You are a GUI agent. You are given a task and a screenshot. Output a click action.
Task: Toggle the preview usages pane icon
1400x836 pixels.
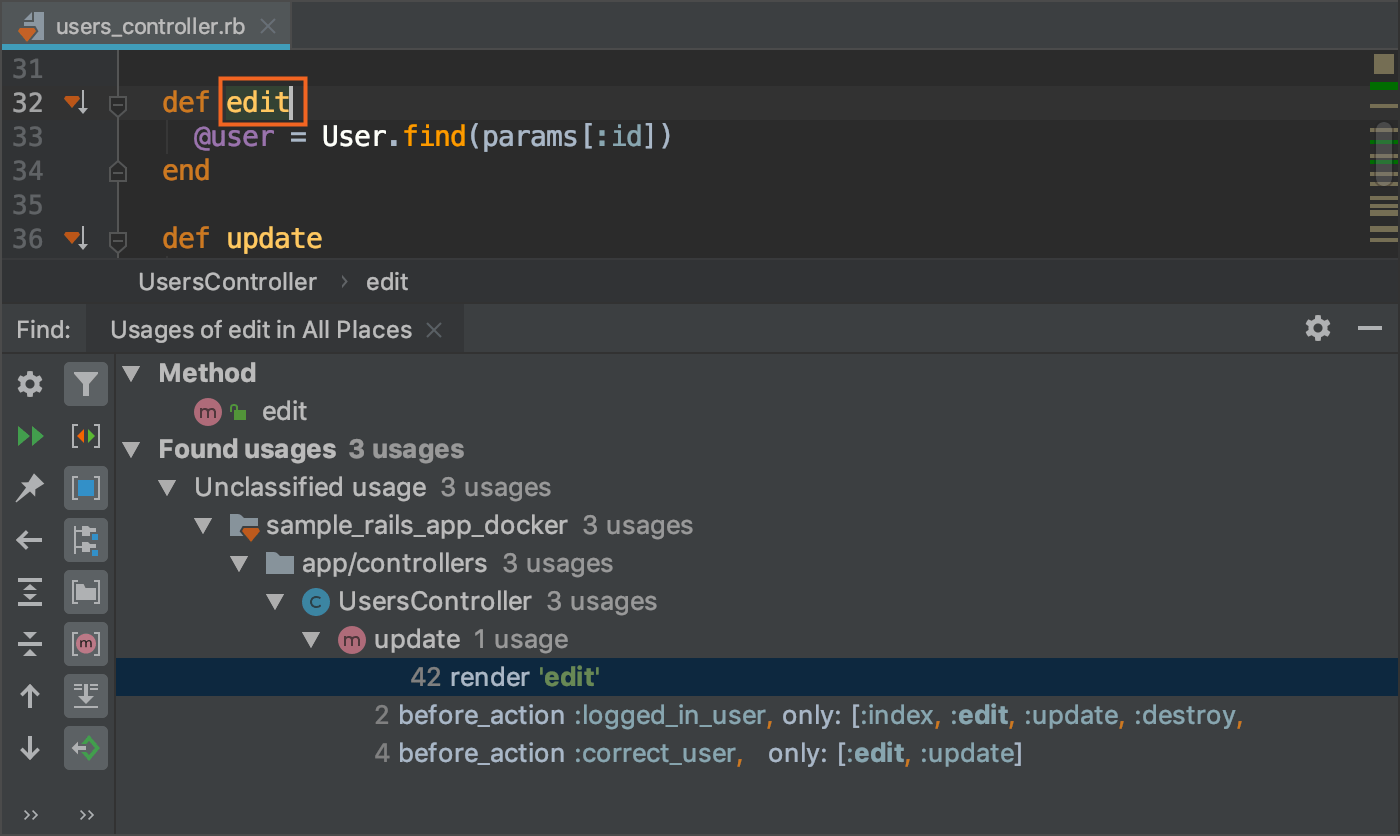coord(85,488)
